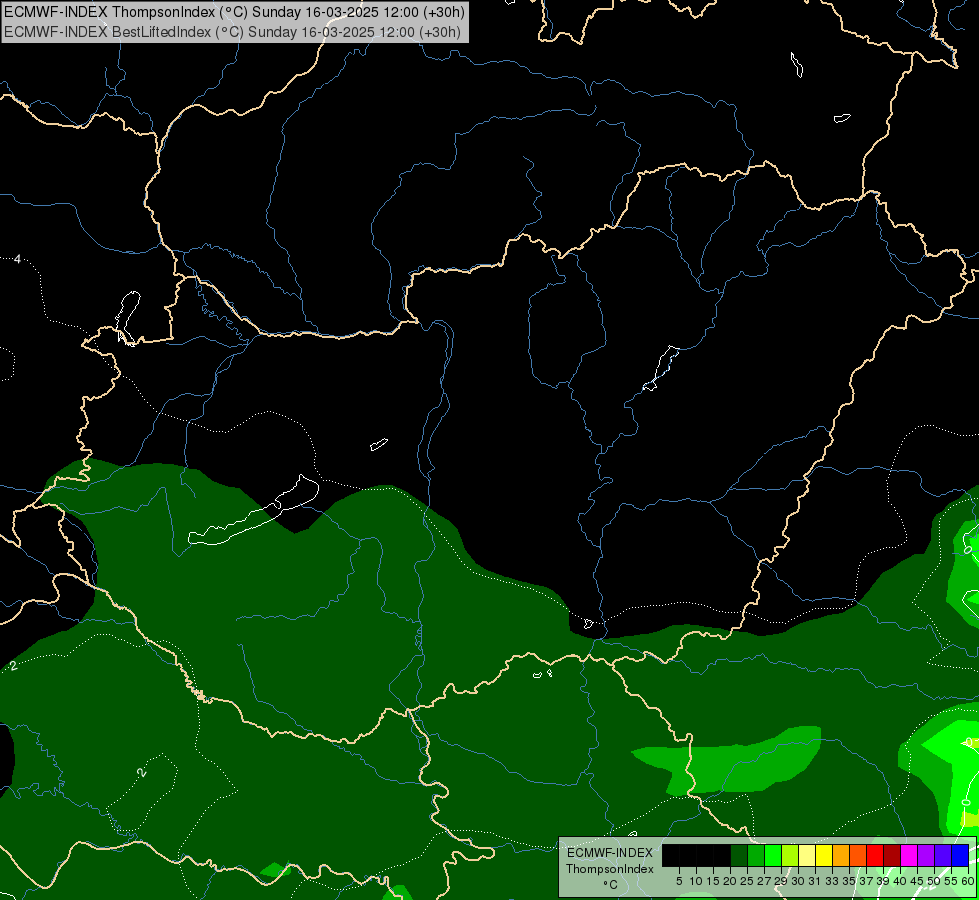Click legend scale value "37"
This screenshot has height=900, width=979.
(x=866, y=881)
